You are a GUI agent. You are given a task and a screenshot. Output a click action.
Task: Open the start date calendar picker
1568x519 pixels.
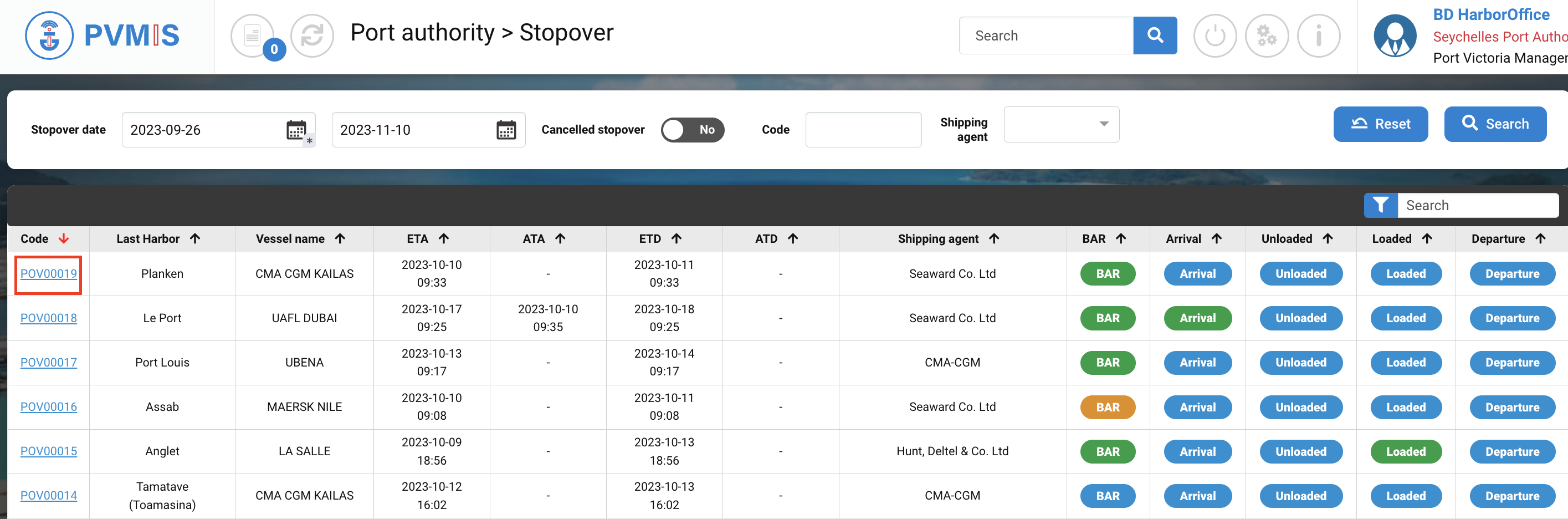pyautogui.click(x=296, y=130)
